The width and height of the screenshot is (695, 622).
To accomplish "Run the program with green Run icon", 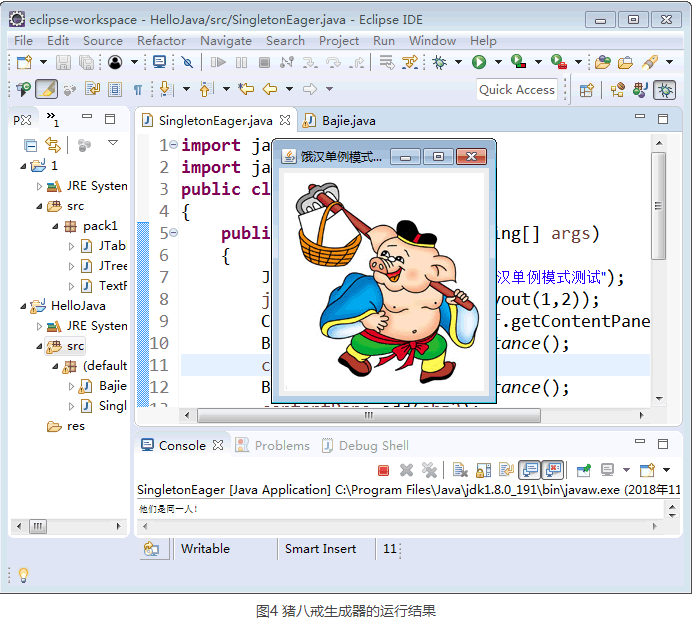I will [x=479, y=62].
